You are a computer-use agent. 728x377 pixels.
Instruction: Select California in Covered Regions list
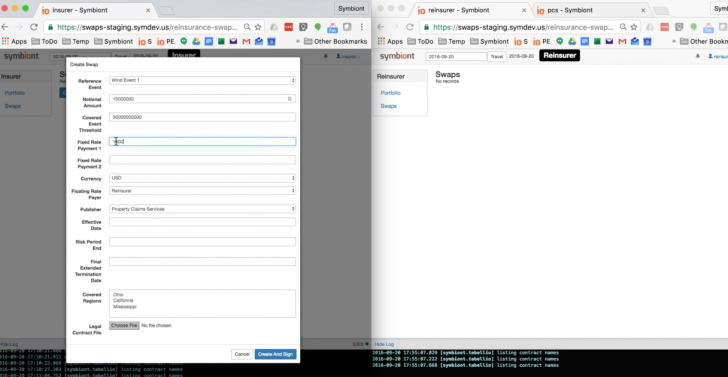tap(123, 300)
